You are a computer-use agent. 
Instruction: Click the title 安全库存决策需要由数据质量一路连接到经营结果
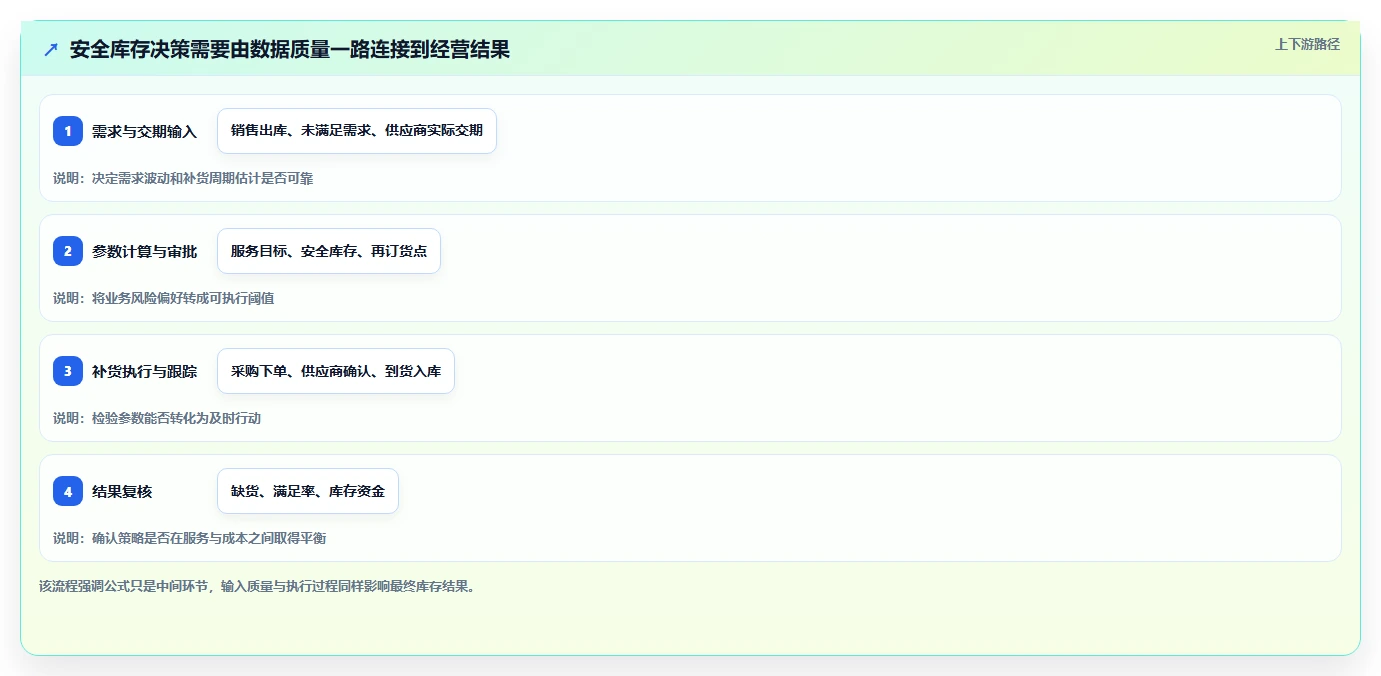[x=290, y=49]
